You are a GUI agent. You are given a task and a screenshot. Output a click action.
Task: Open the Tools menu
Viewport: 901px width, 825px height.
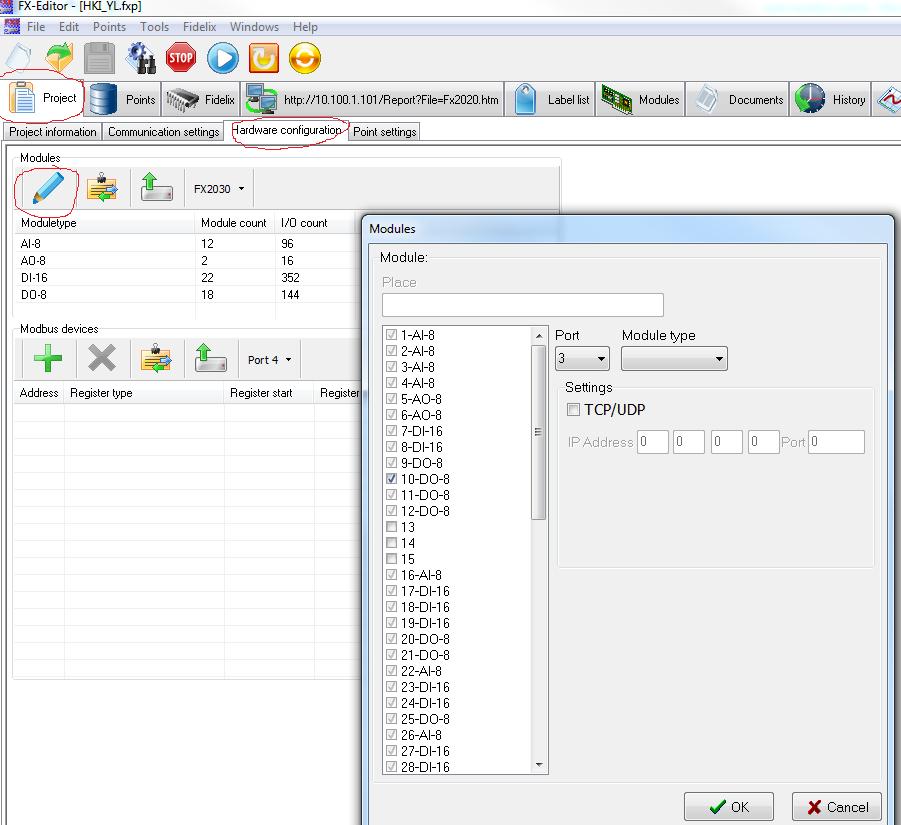click(154, 26)
